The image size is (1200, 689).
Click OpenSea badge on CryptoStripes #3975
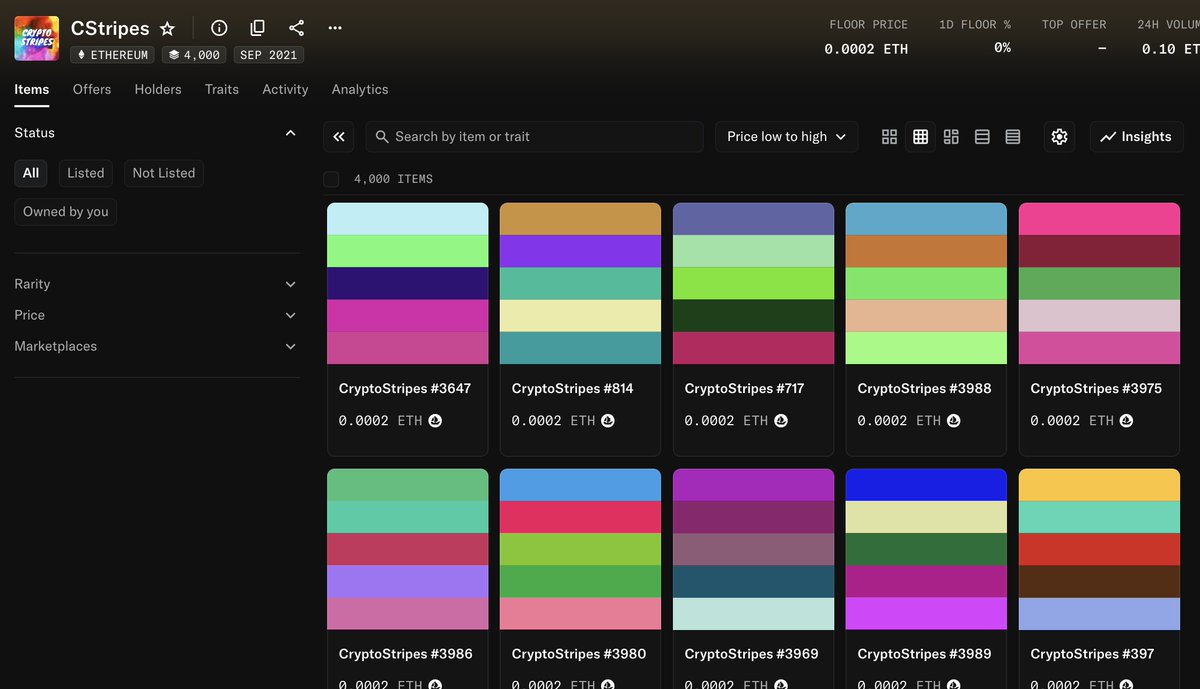pos(1127,421)
